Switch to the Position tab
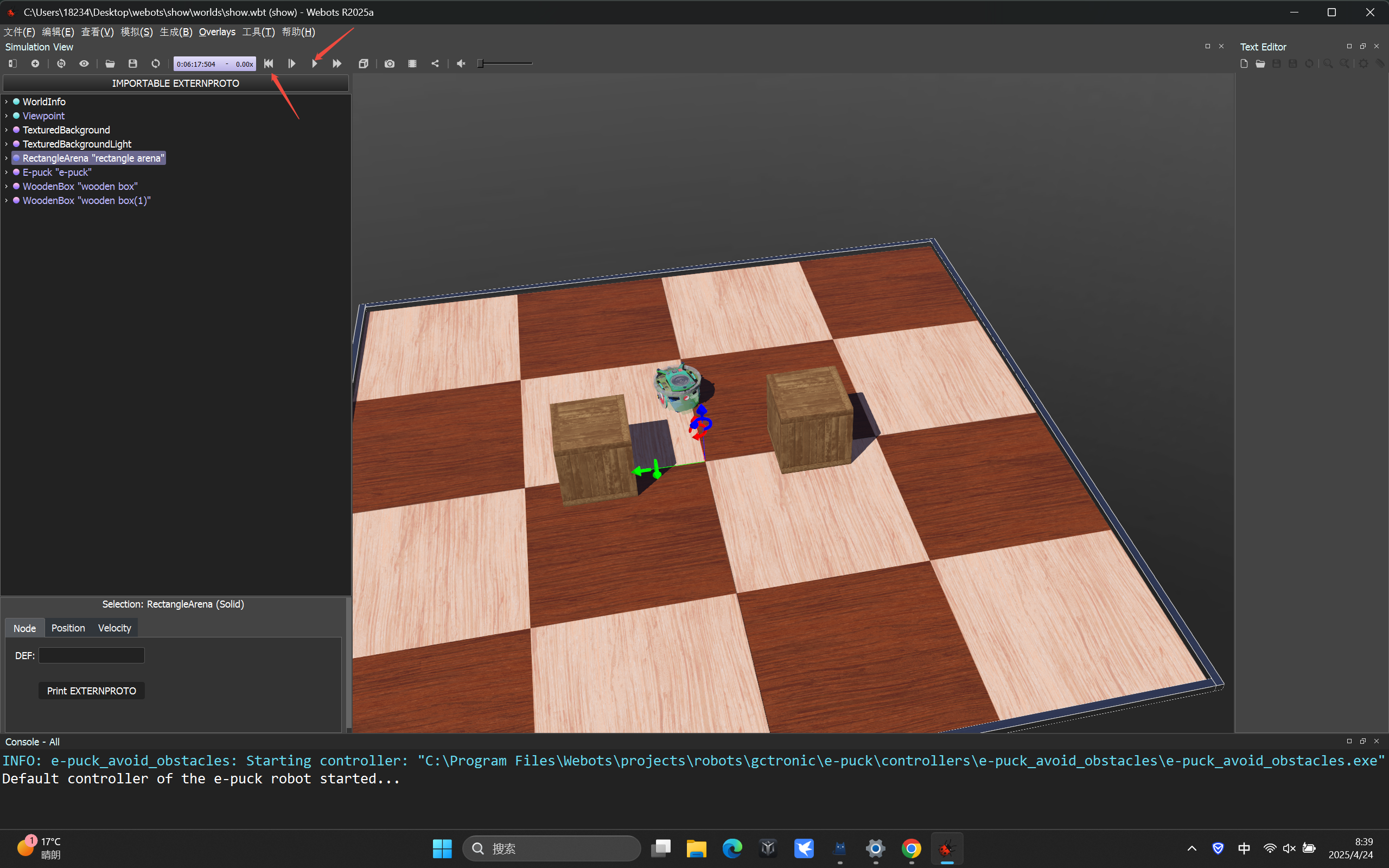 click(x=68, y=628)
